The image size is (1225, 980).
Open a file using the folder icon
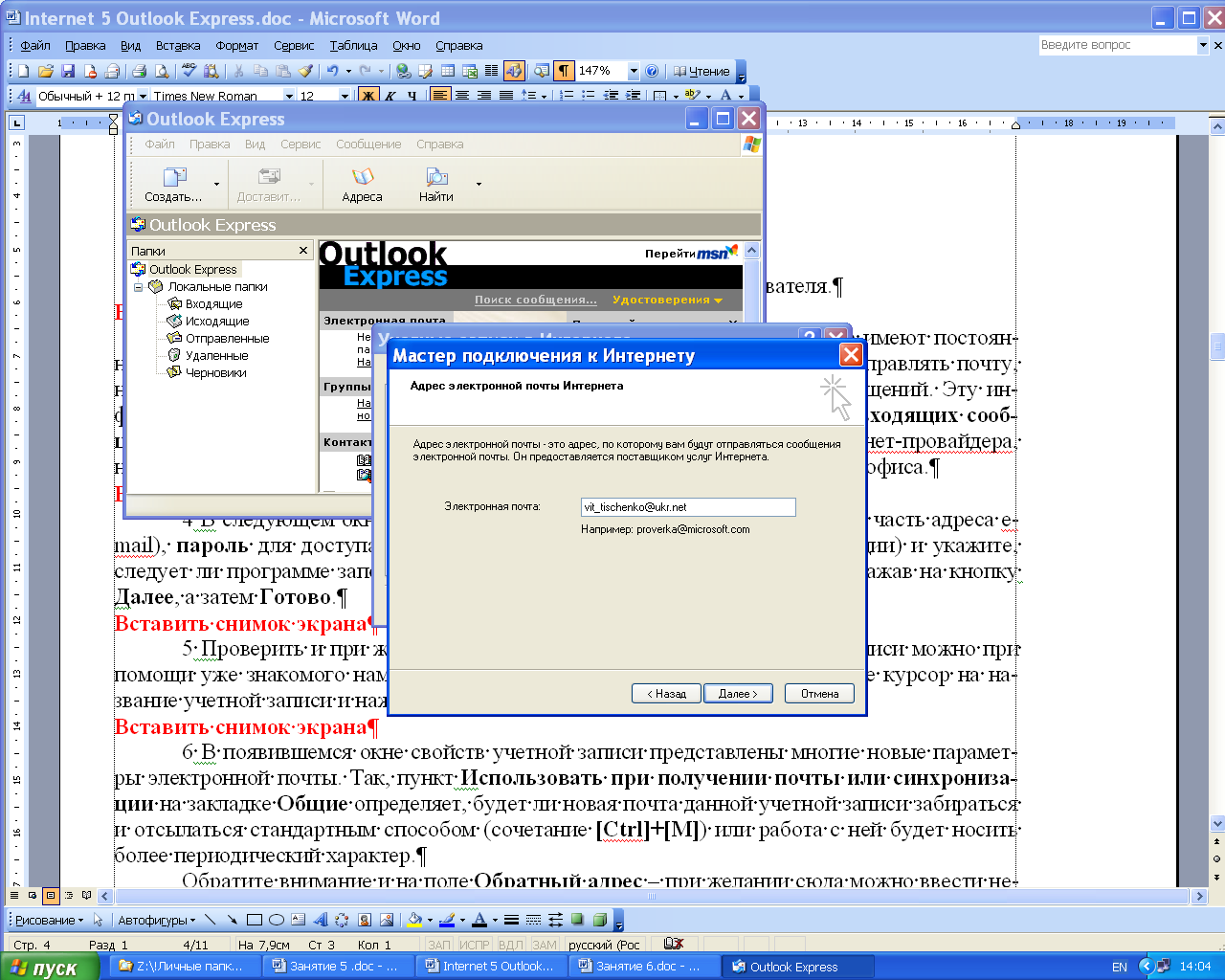(x=45, y=71)
